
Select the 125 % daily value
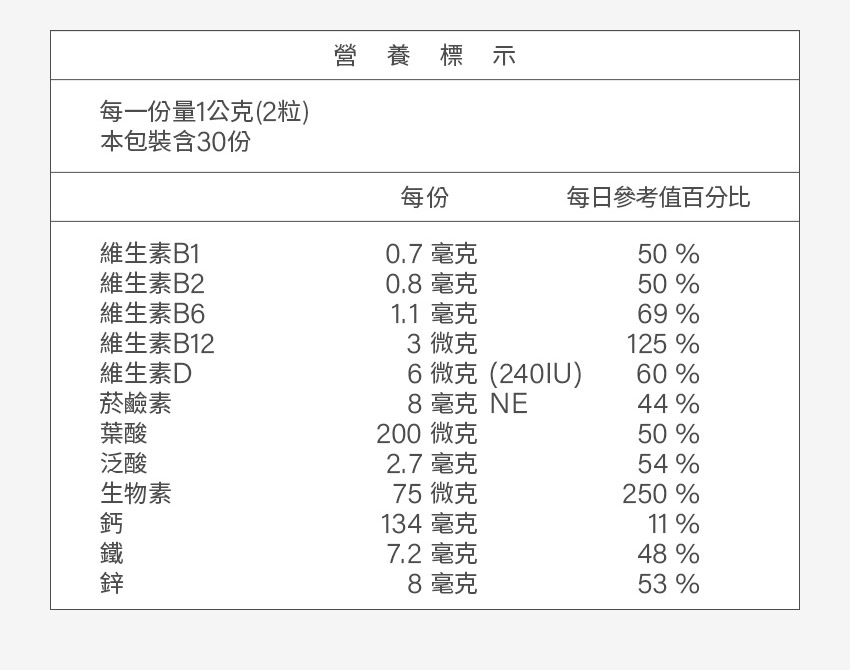[662, 344]
